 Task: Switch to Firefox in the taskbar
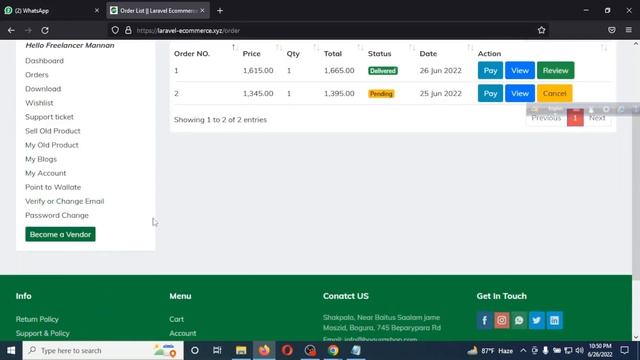264,350
